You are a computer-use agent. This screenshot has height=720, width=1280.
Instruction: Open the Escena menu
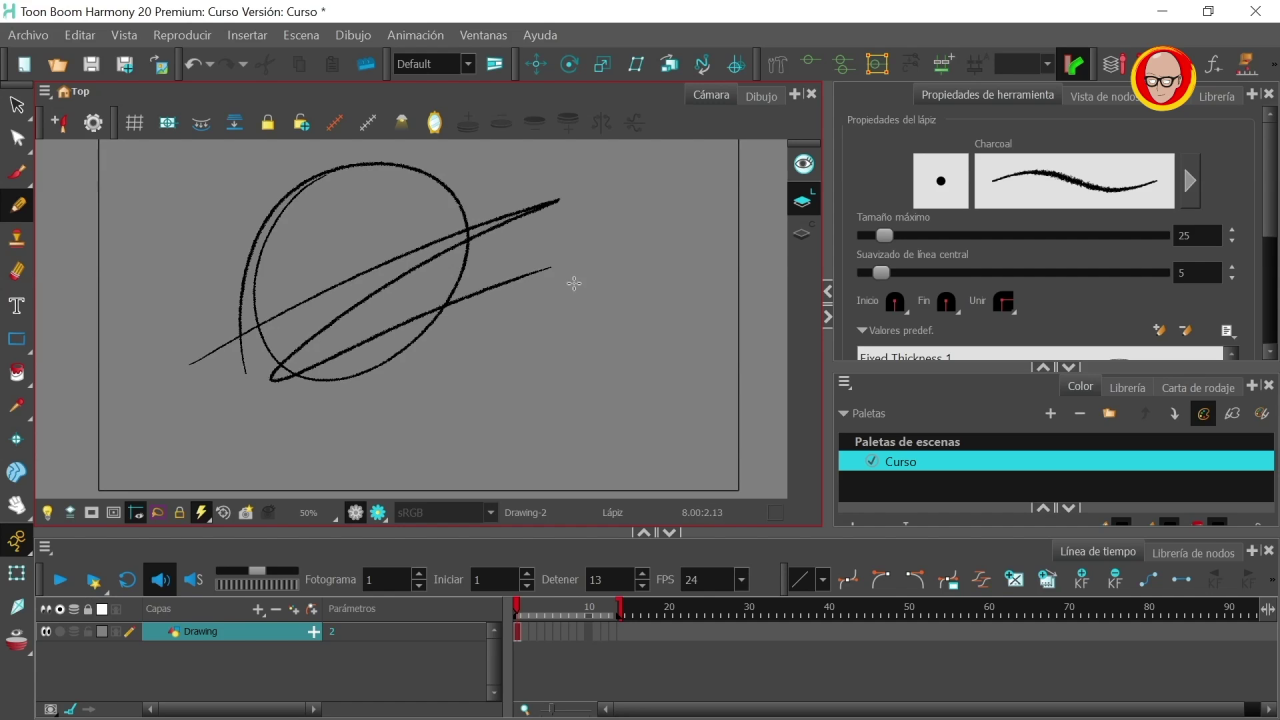coord(301,35)
